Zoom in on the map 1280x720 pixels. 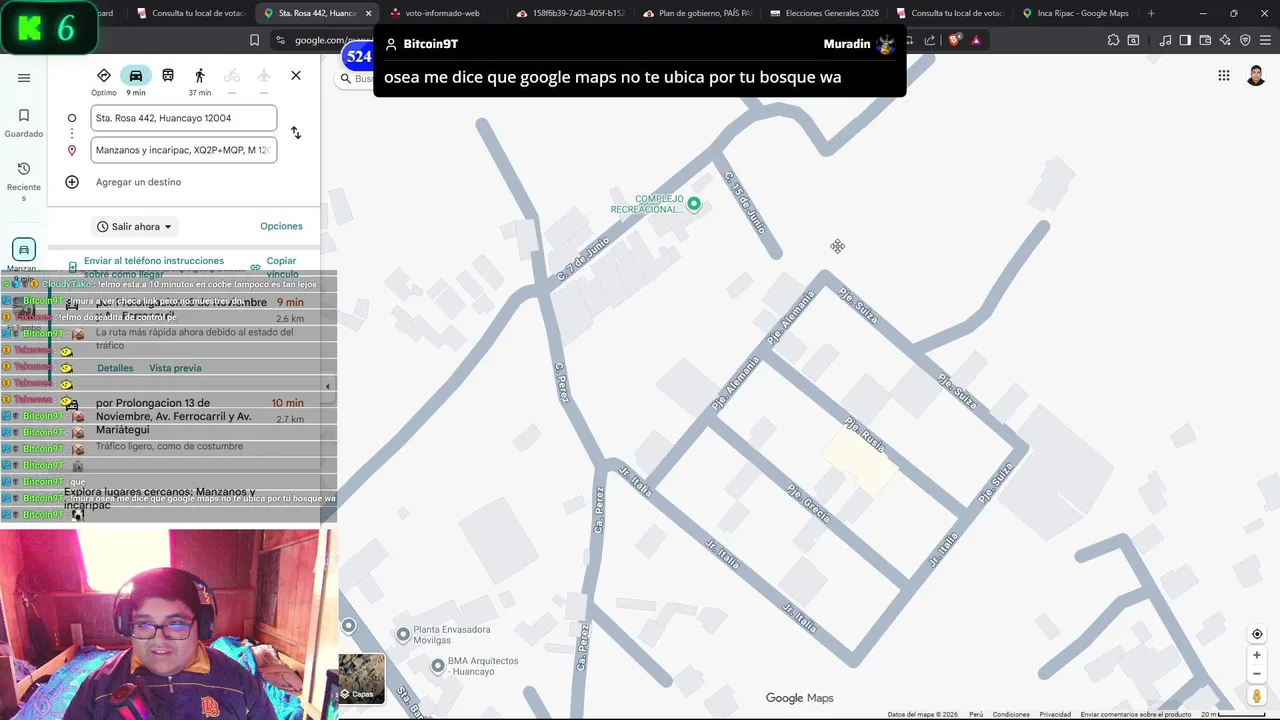tap(1257, 655)
